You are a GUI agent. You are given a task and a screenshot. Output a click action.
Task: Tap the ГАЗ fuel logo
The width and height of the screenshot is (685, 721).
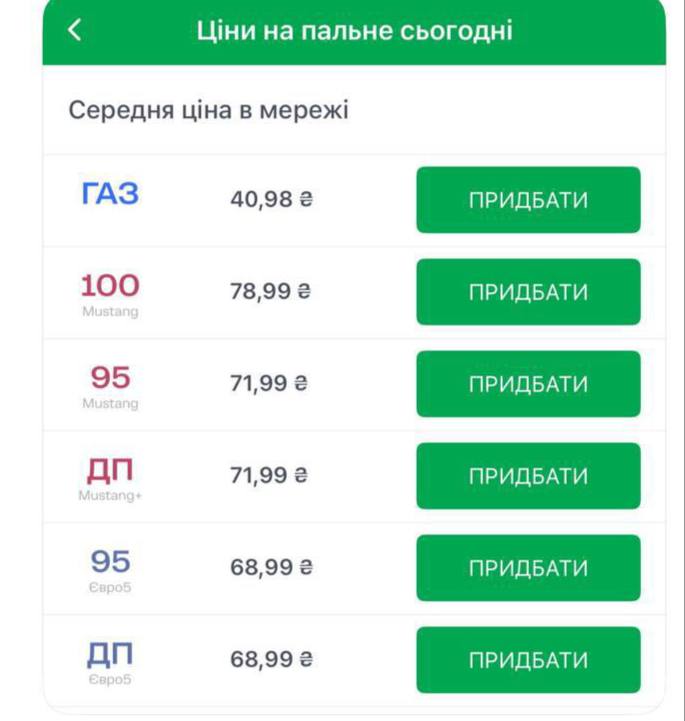[110, 195]
